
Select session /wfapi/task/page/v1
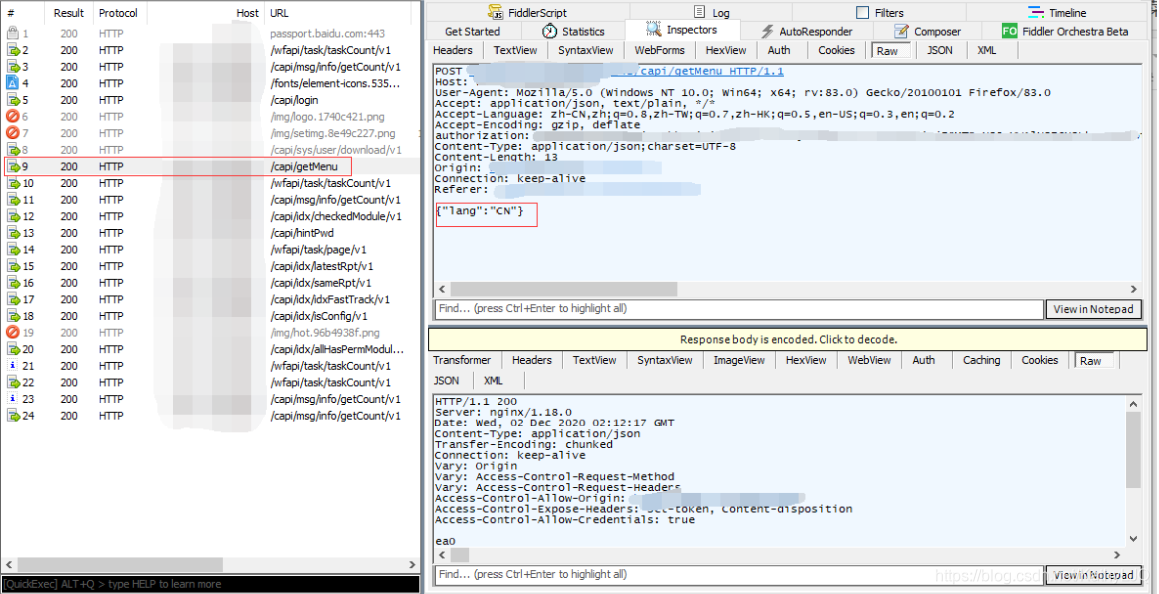210,250
